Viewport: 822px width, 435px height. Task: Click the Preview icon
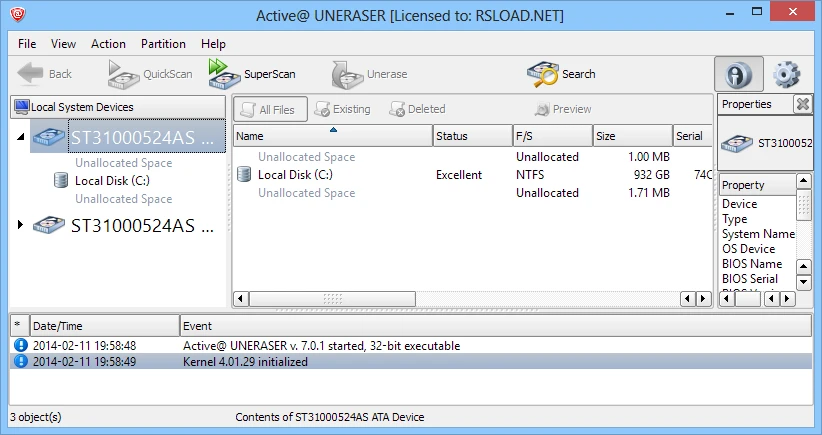pos(543,109)
